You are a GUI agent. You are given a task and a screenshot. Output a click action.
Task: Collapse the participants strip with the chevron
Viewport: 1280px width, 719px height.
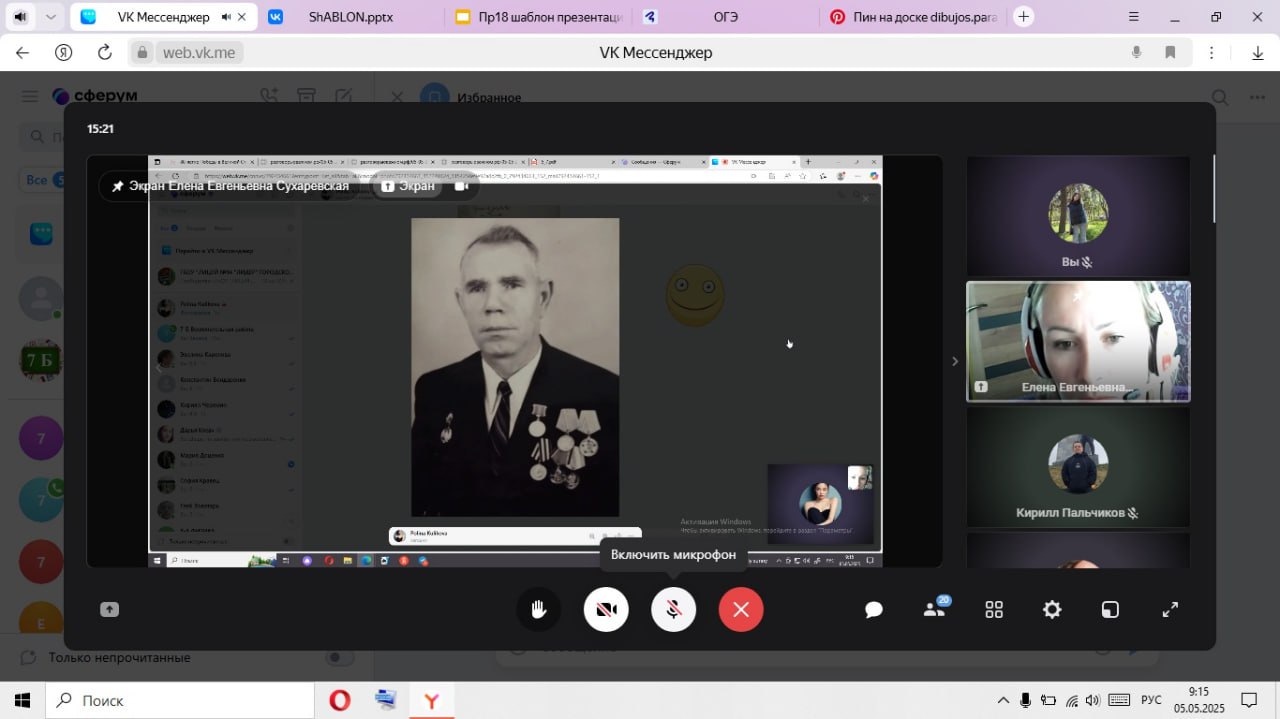pyautogui.click(x=954, y=361)
